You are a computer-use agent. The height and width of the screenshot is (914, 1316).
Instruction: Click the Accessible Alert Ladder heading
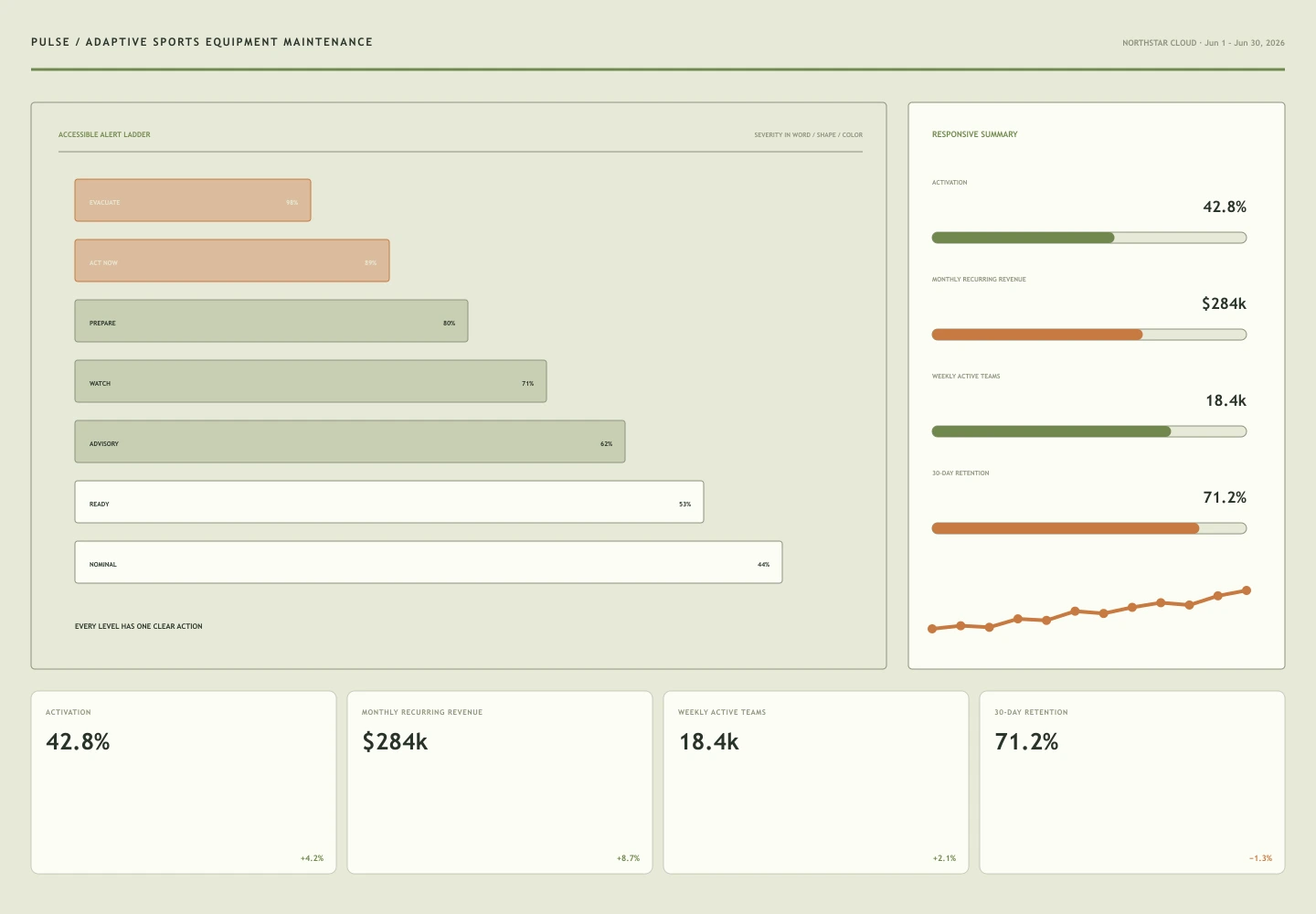104,134
